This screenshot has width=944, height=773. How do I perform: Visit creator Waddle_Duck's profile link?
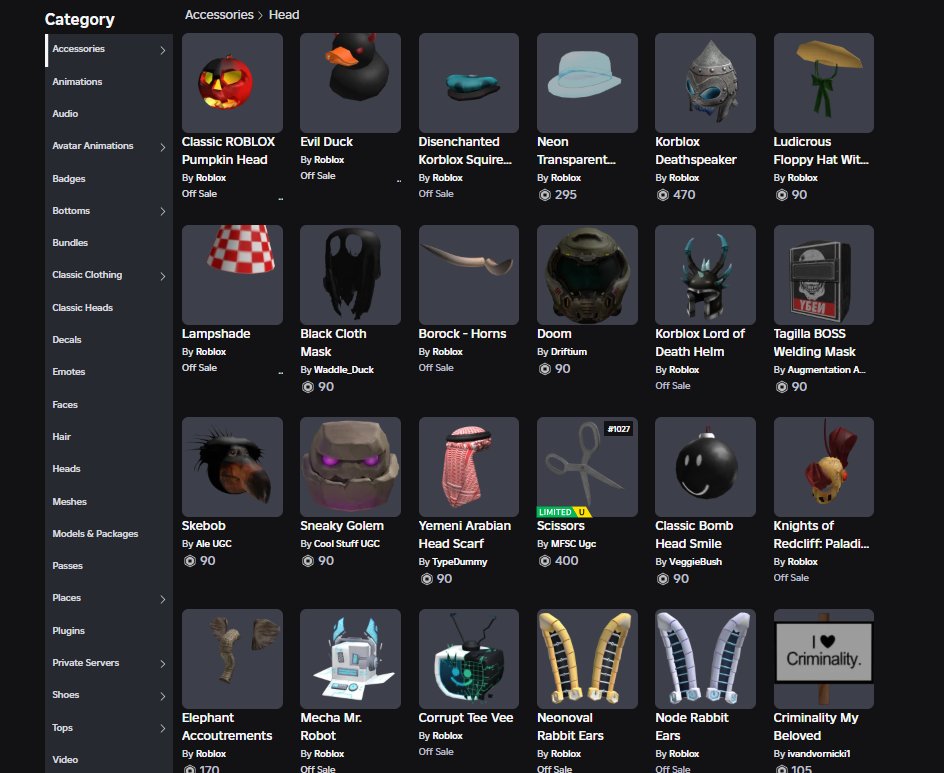tap(344, 370)
